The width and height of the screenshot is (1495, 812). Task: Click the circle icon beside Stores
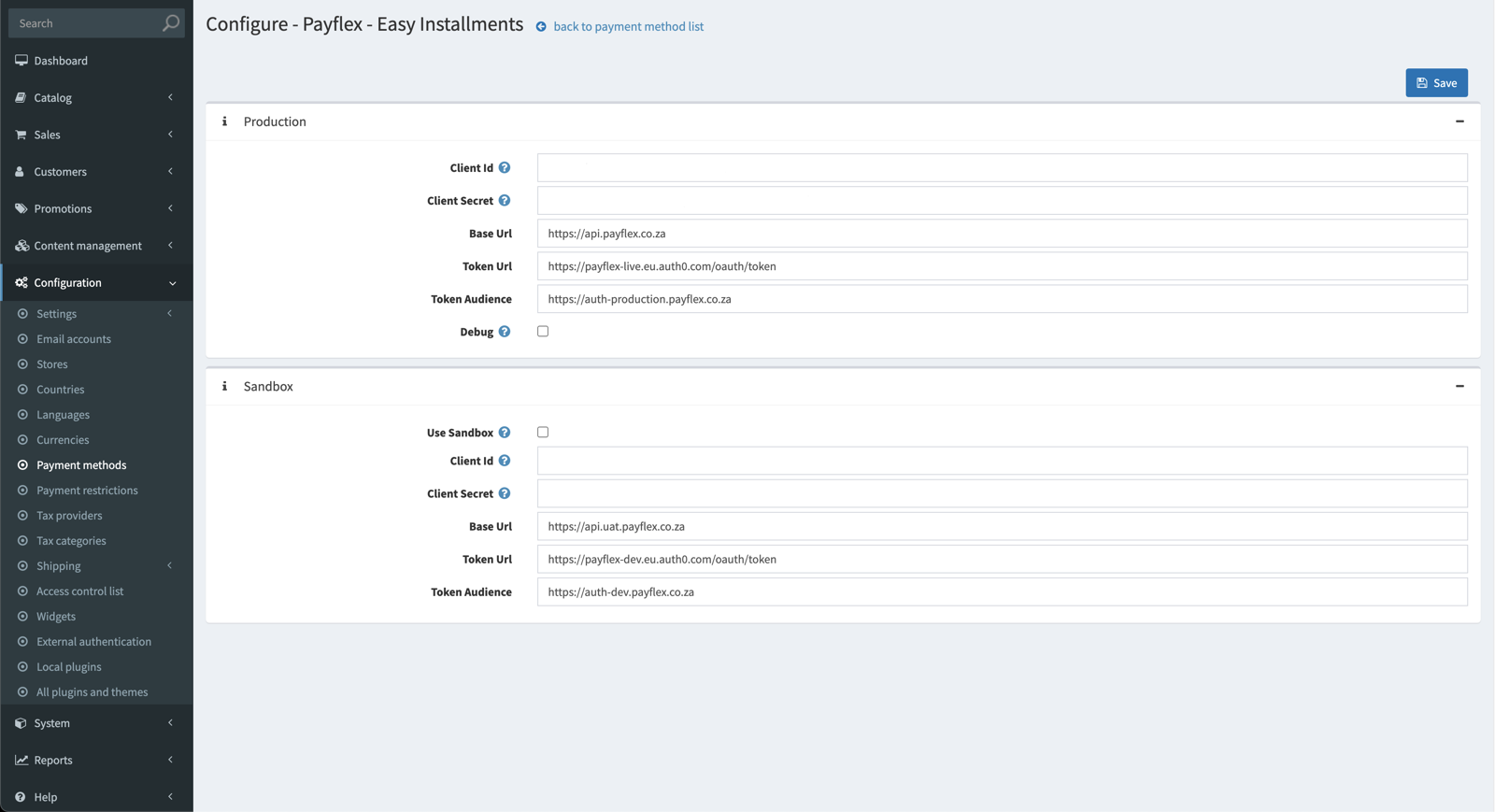tap(22, 364)
